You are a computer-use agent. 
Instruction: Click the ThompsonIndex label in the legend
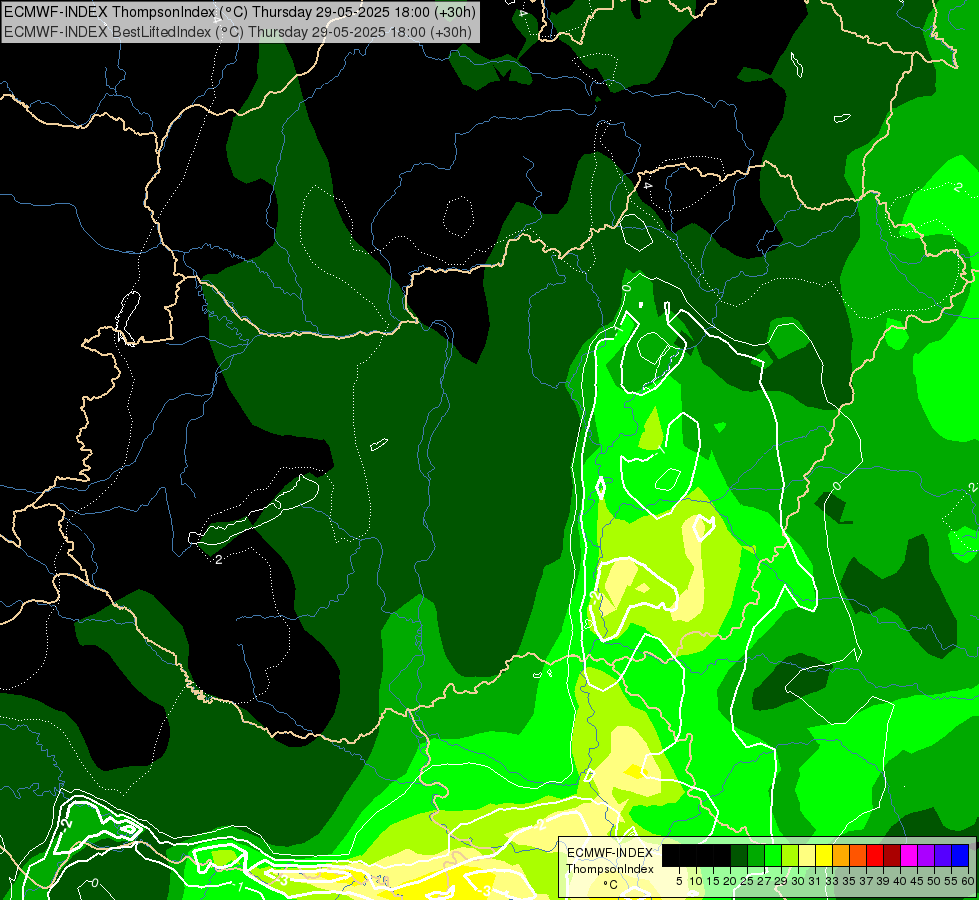point(610,869)
